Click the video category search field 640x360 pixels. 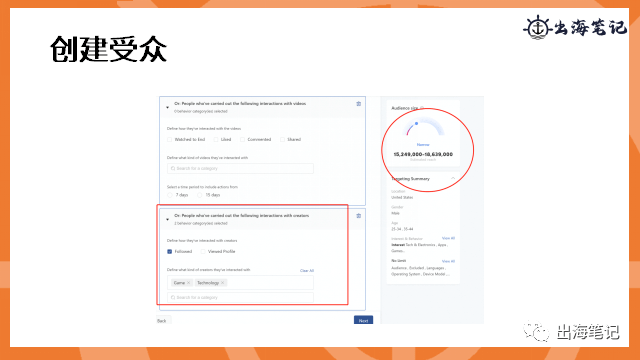(x=240, y=168)
